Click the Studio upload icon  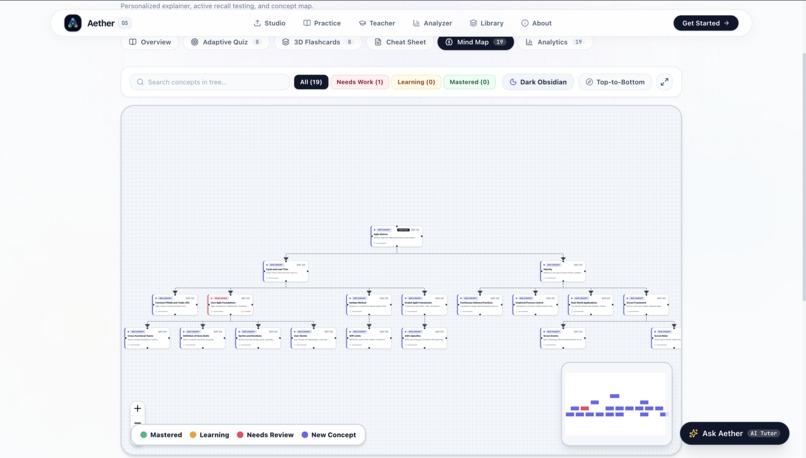coord(257,23)
